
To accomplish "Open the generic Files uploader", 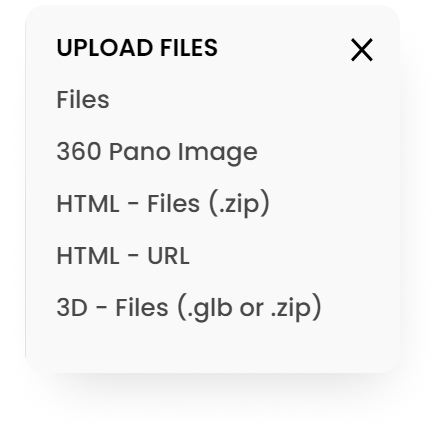I will click(83, 100).
